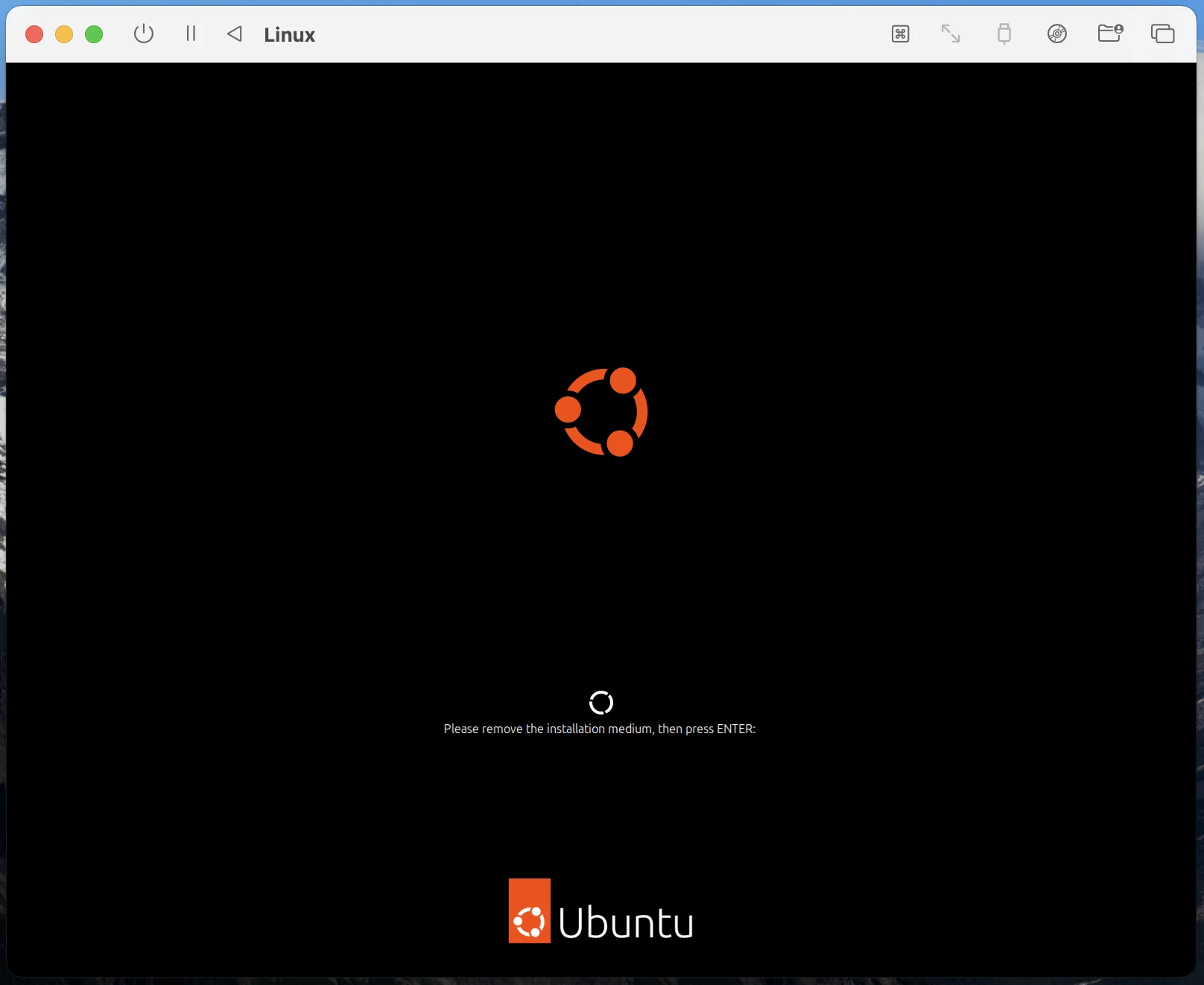Open USB devices menu
Image resolution: width=1204 pixels, height=985 pixels.
pos(1004,34)
